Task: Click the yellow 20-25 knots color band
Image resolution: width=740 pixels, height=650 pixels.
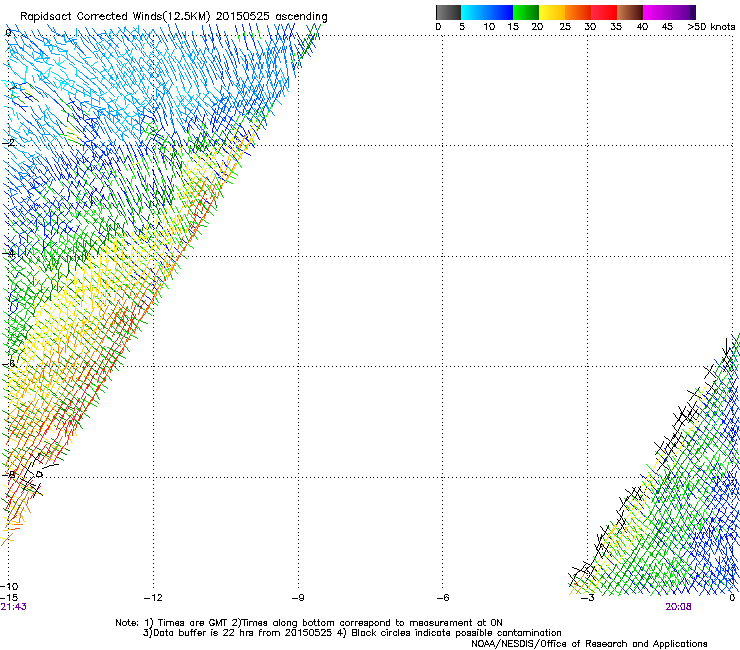Action: (x=552, y=12)
